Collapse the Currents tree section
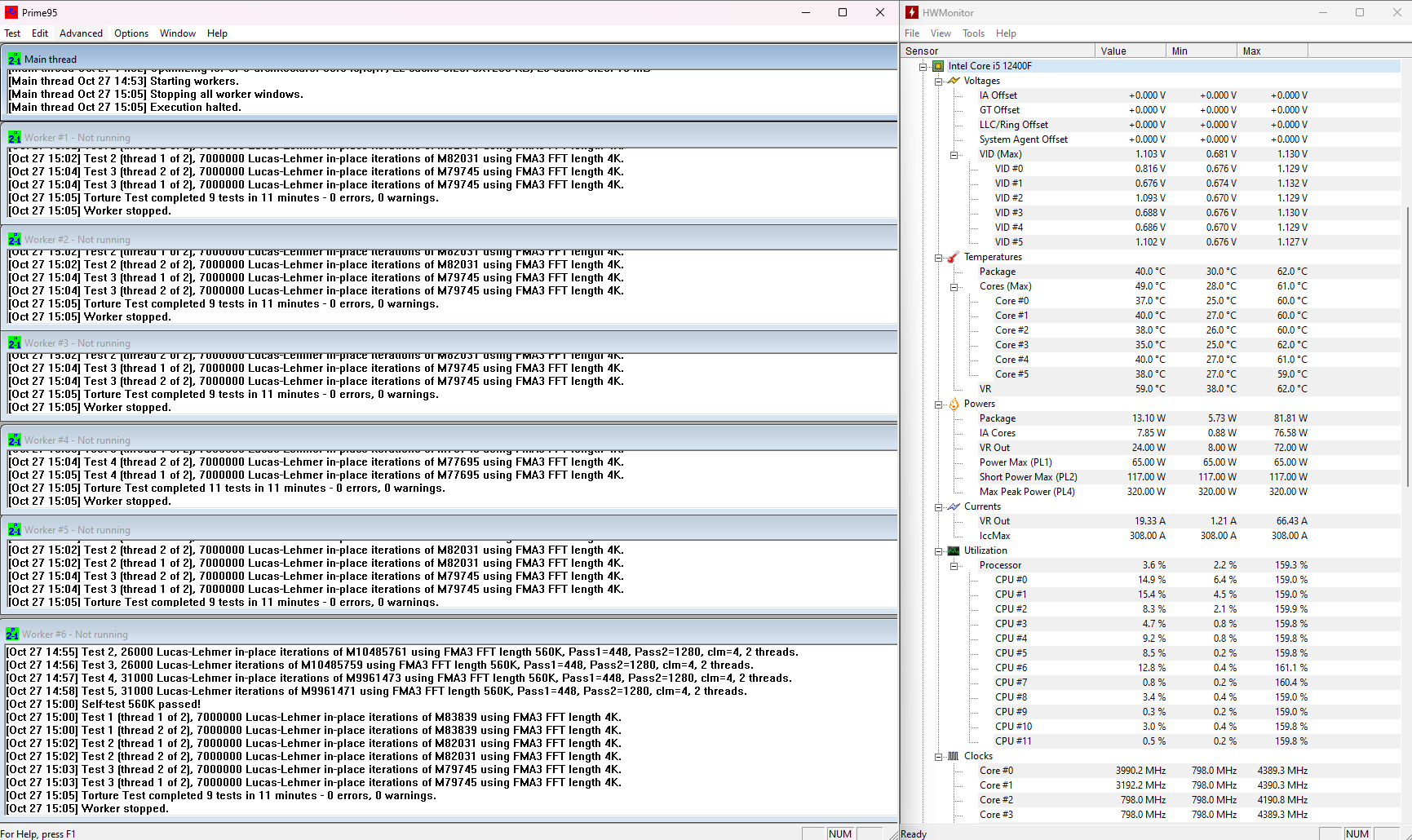 point(939,507)
